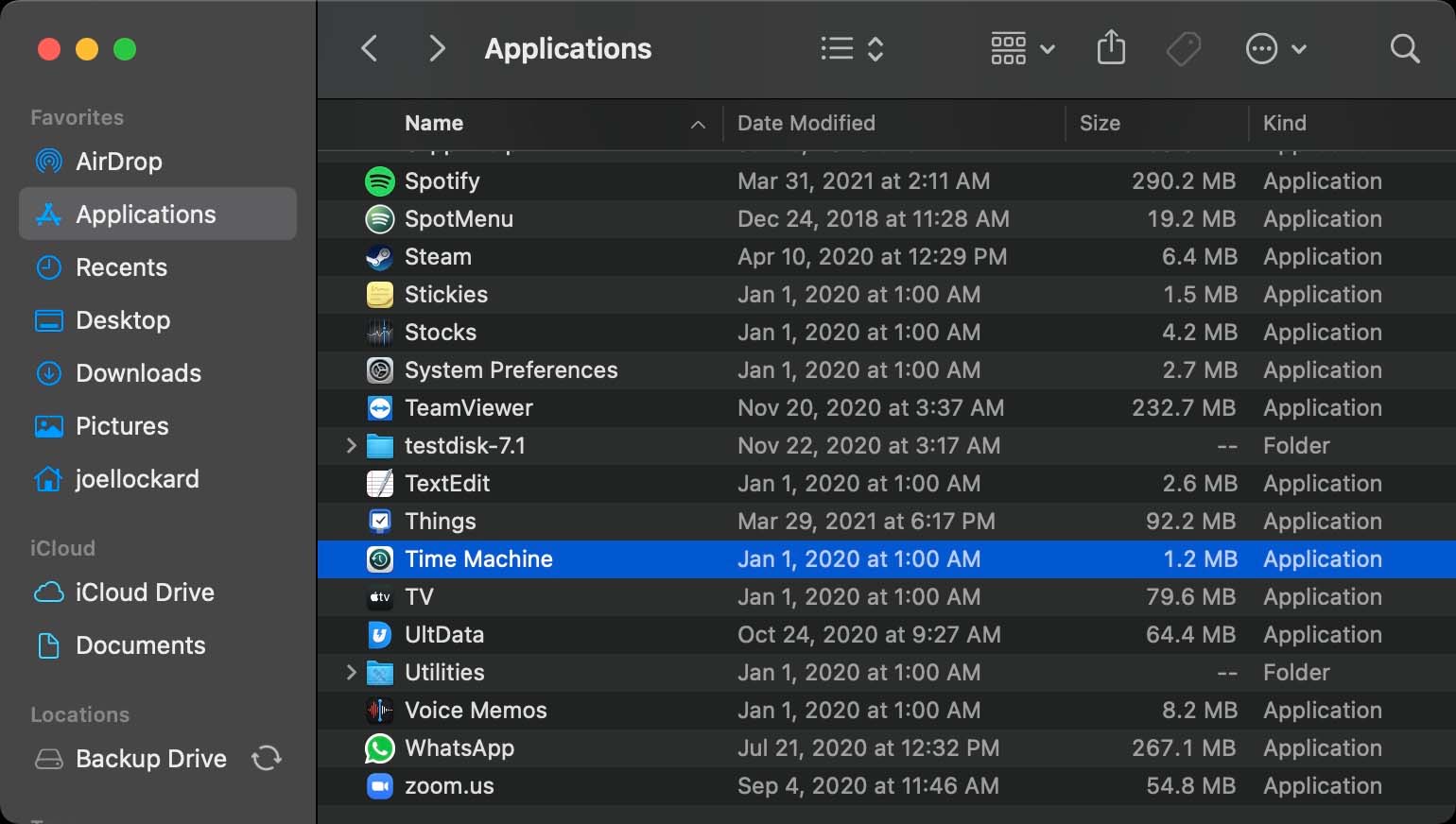Screen dimensions: 1456x824
Task: Sort by Date Modified column header
Action: pyautogui.click(x=806, y=123)
